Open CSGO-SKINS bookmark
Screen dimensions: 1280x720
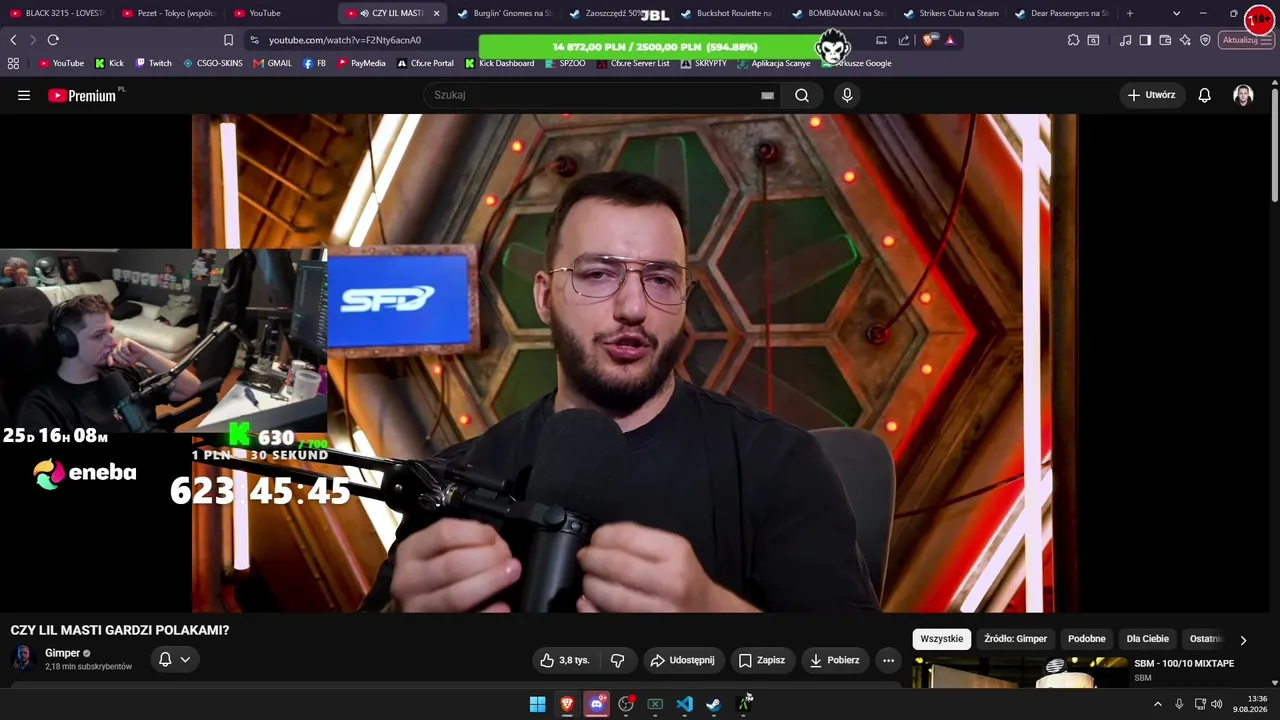213,63
